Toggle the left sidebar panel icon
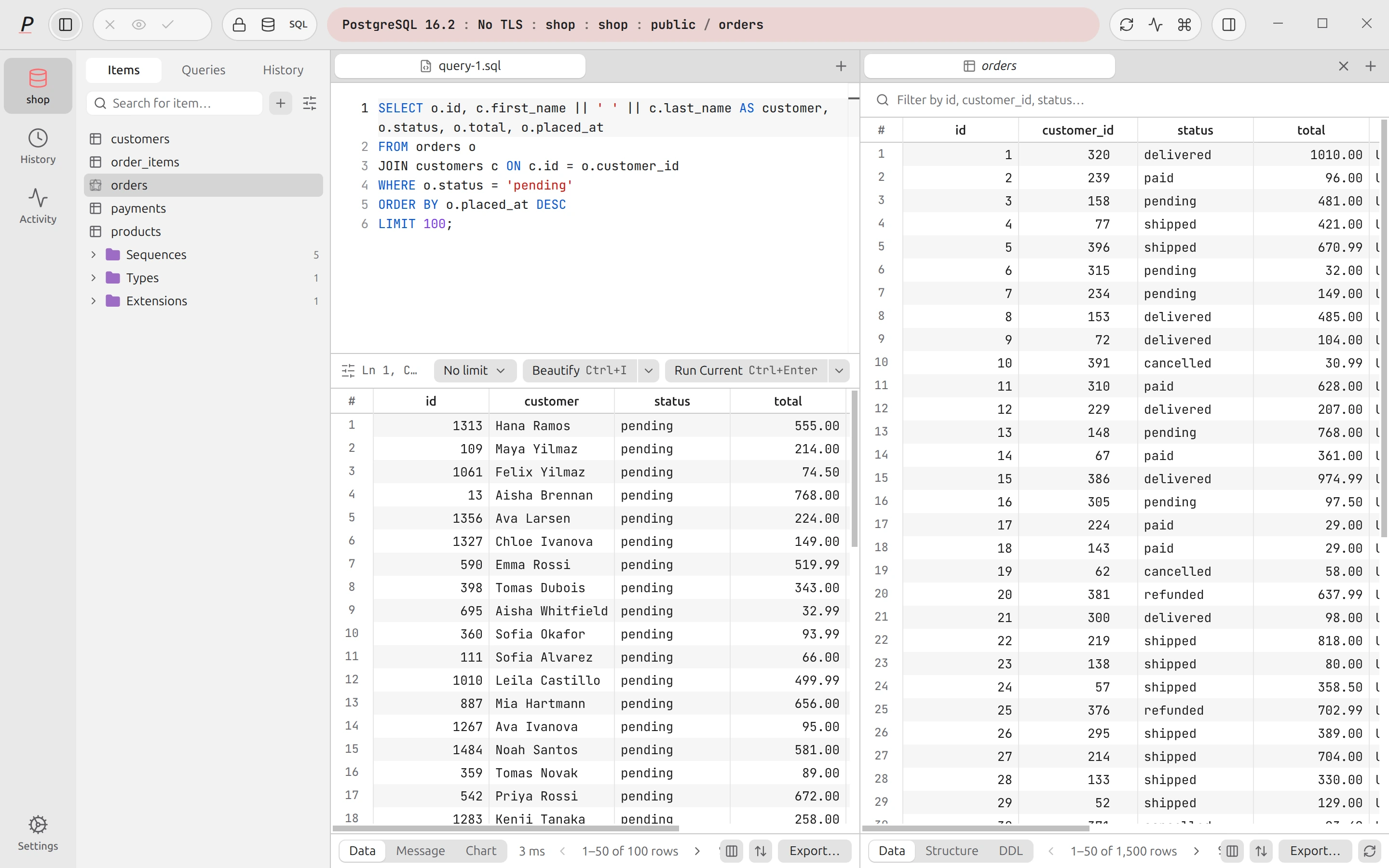 pos(66,25)
